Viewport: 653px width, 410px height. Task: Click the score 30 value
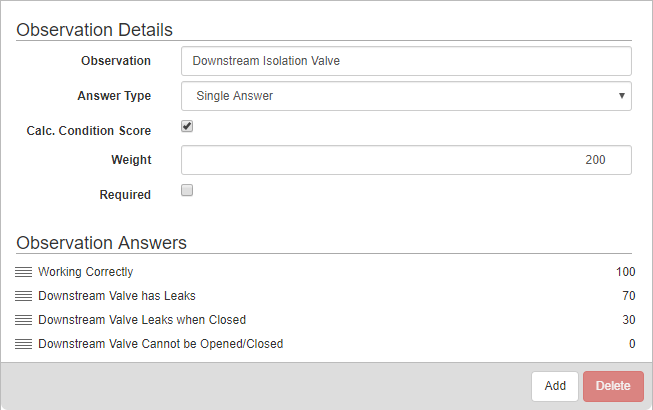pyautogui.click(x=629, y=320)
